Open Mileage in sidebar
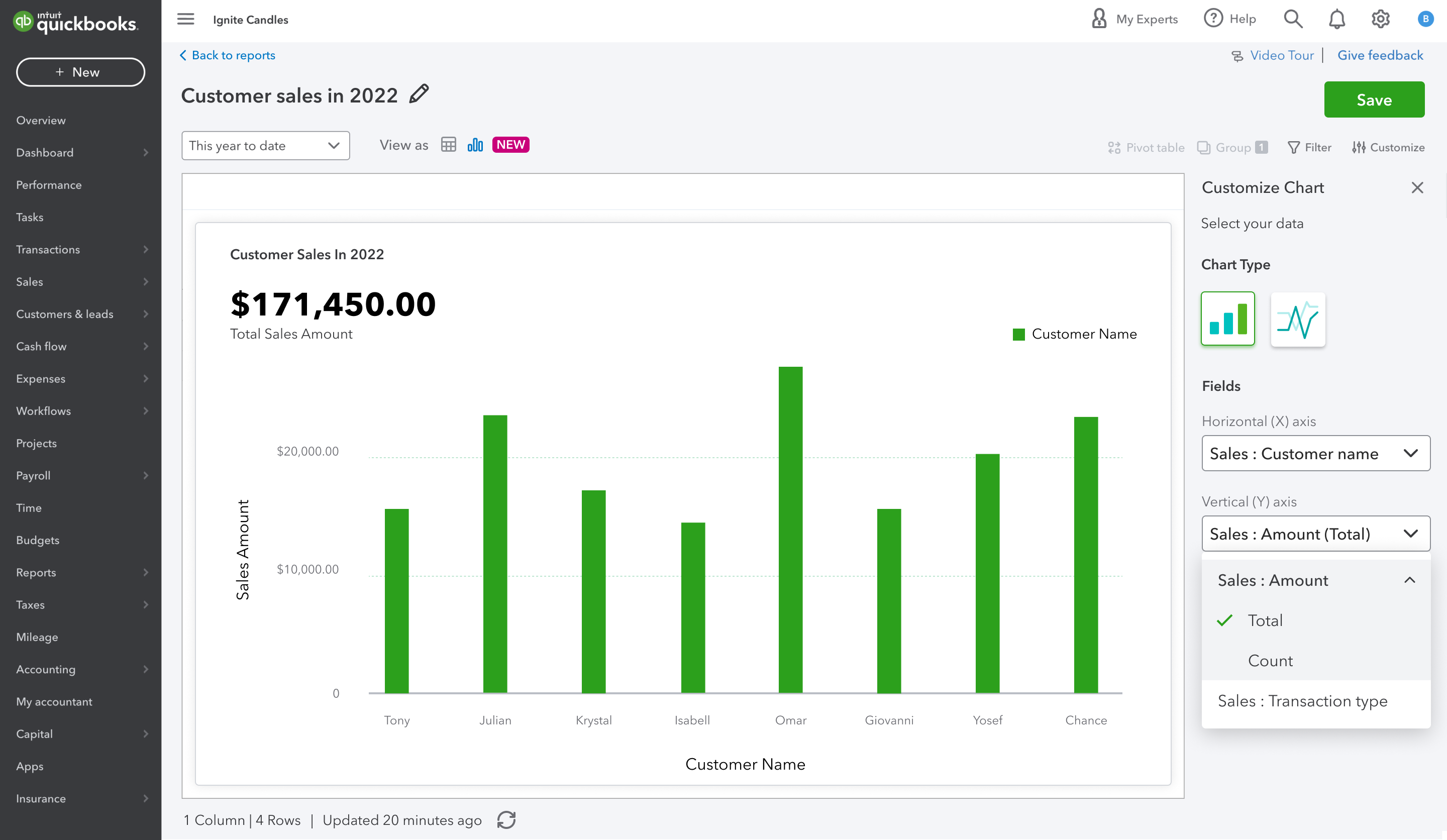This screenshot has width=1447, height=840. click(x=37, y=638)
